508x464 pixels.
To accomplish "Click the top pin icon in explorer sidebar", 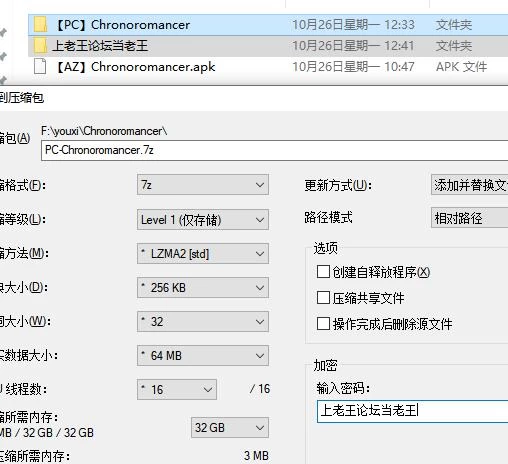I will (3, 32).
